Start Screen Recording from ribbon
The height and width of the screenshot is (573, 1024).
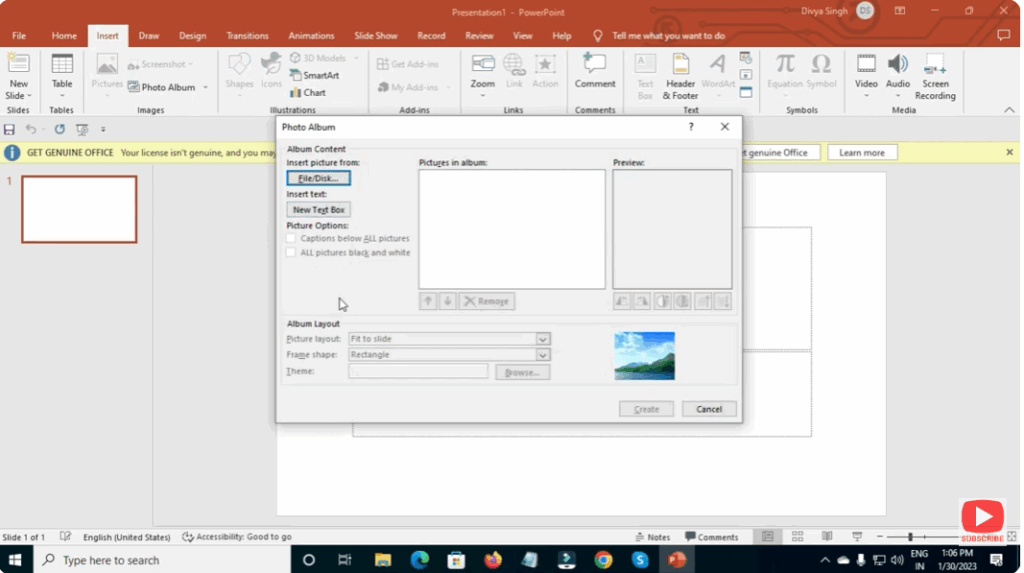point(935,64)
